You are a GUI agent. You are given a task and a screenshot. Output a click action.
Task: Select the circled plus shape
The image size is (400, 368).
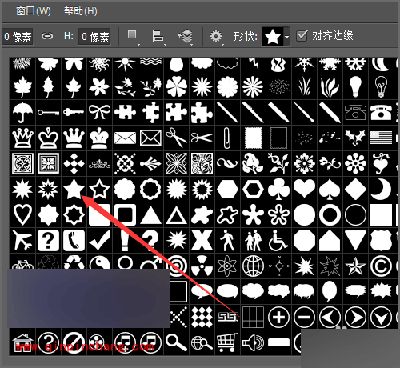[279, 317]
